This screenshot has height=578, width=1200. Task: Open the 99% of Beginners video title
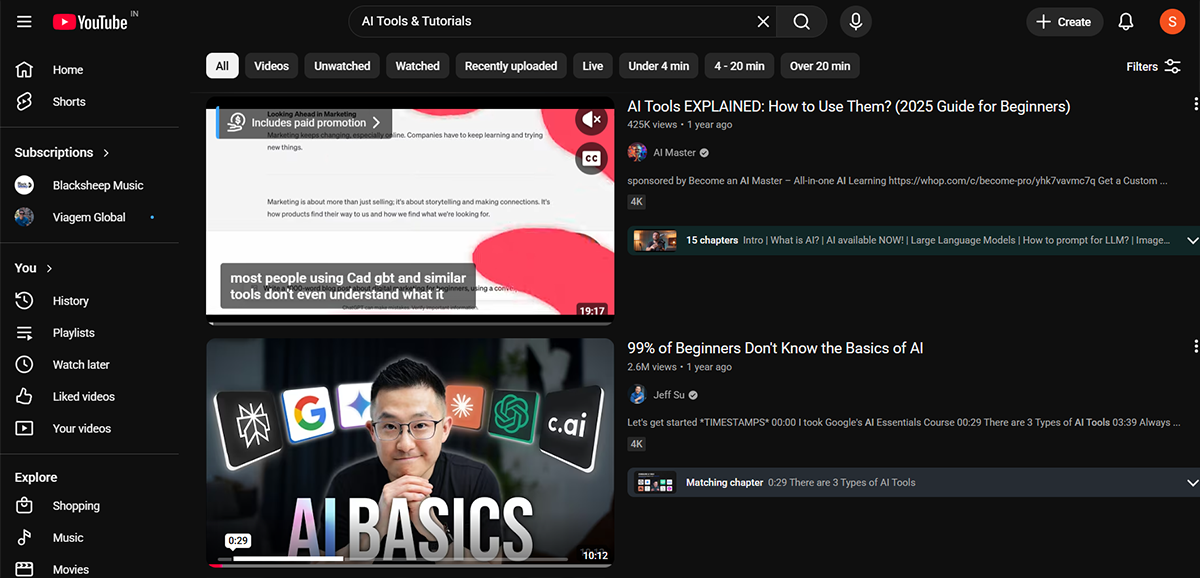[775, 349]
